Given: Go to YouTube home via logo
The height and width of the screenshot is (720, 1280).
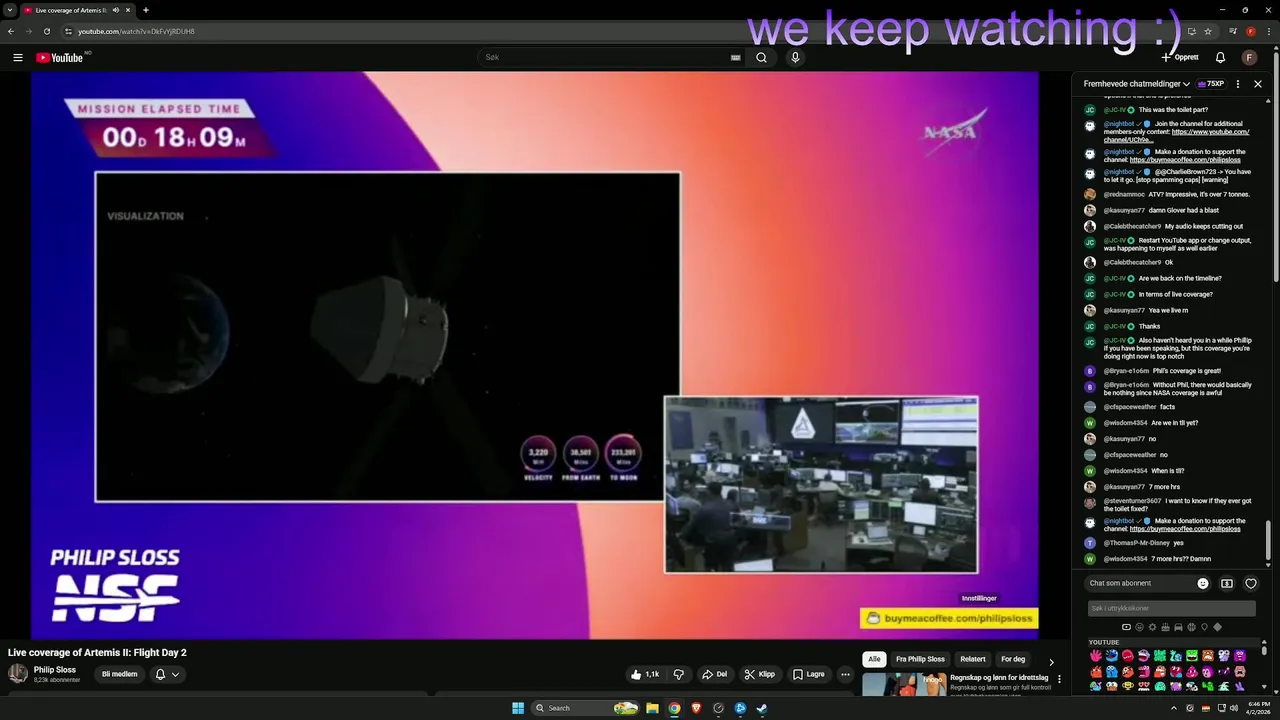Looking at the screenshot, I should point(59,58).
